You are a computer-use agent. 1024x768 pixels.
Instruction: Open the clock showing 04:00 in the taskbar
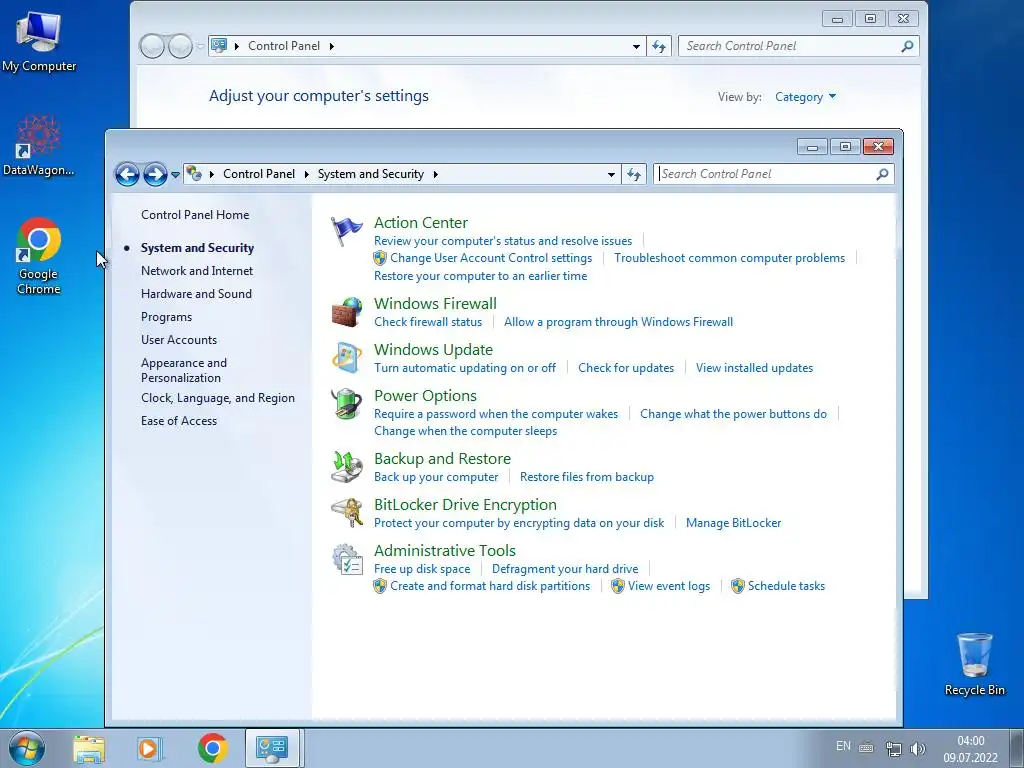coord(970,749)
